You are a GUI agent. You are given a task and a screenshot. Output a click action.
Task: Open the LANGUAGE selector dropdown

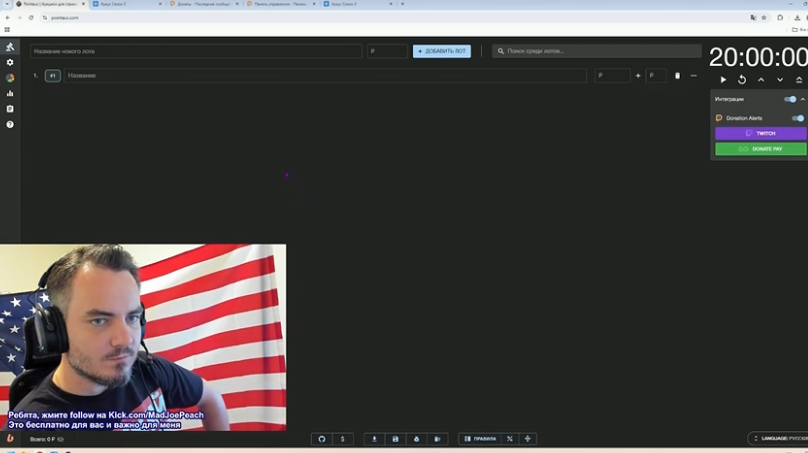click(779, 439)
